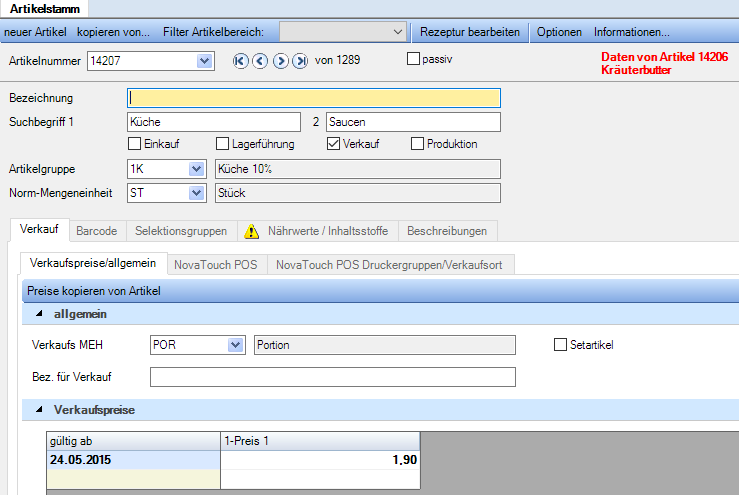This screenshot has height=495, width=739.
Task: Go to the previous article record
Action: [260, 61]
